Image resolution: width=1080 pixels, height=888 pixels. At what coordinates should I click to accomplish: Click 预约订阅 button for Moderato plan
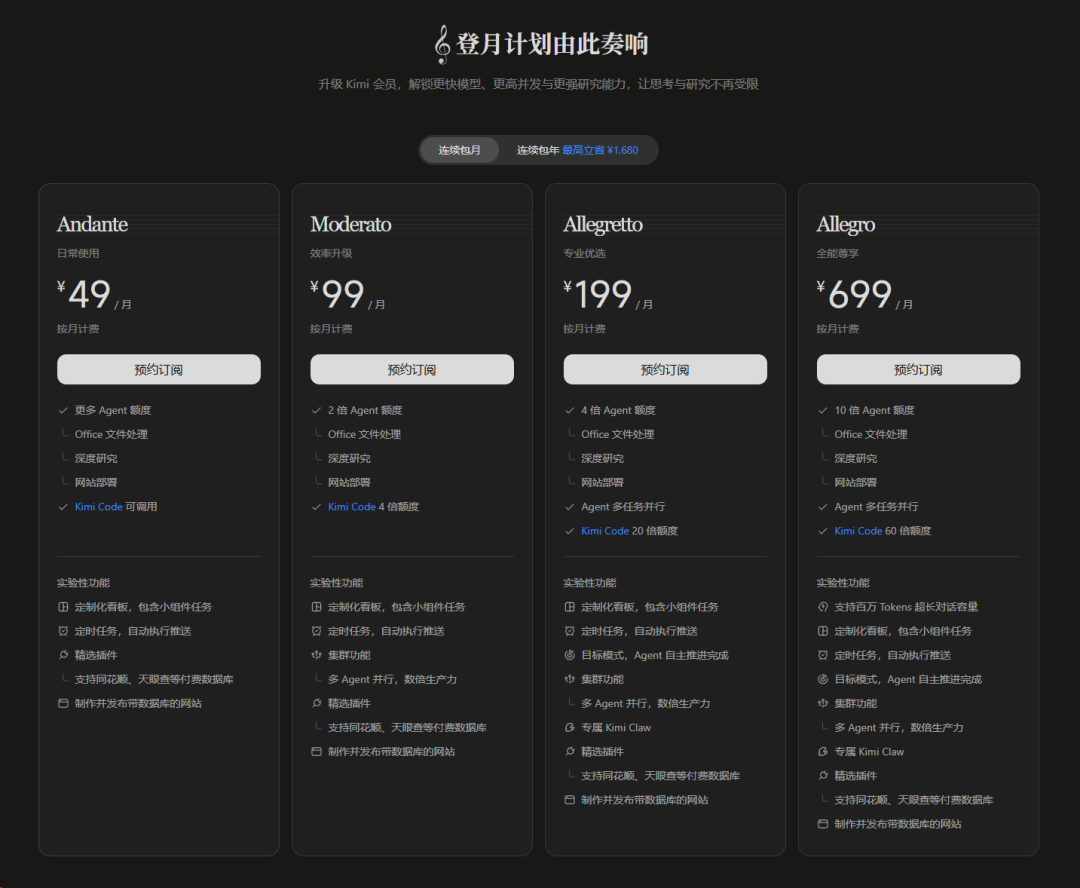(412, 369)
